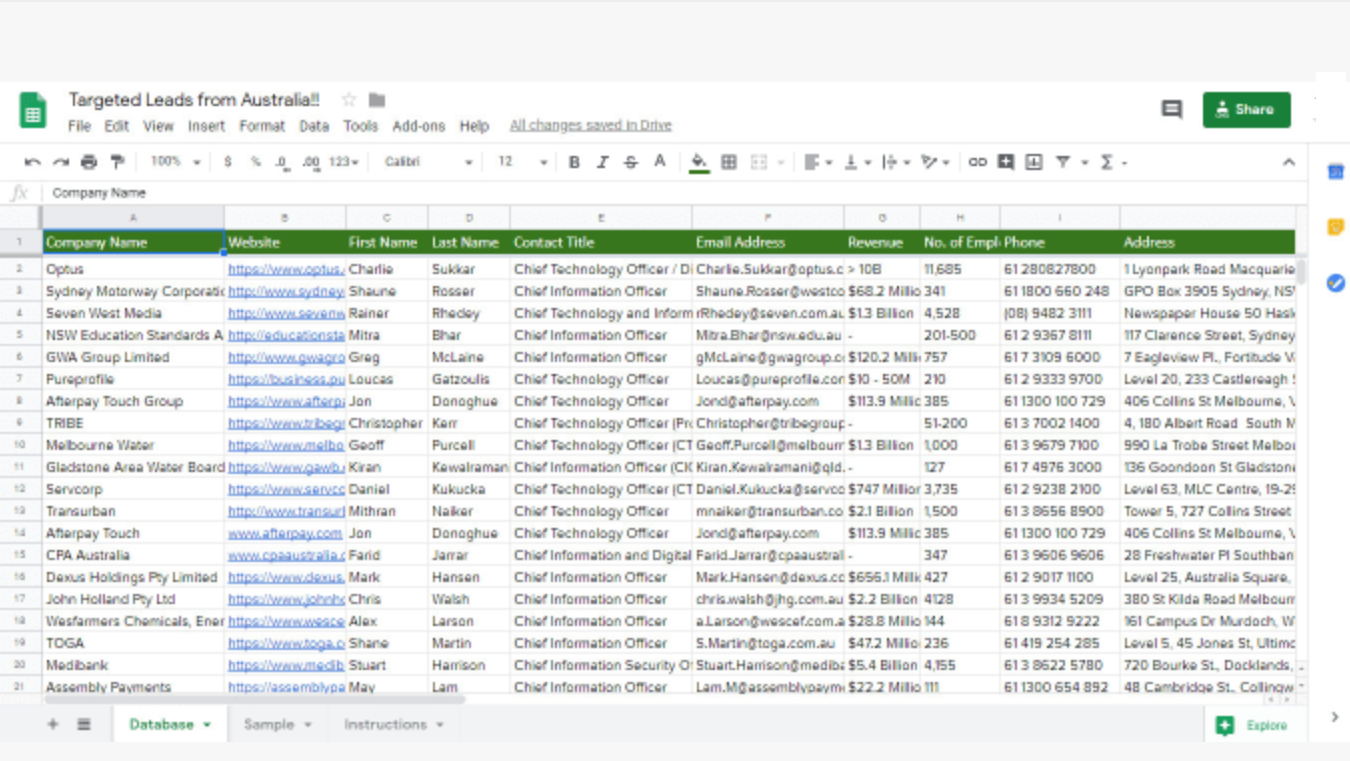
Task: Toggle italic formatting
Action: 602,162
